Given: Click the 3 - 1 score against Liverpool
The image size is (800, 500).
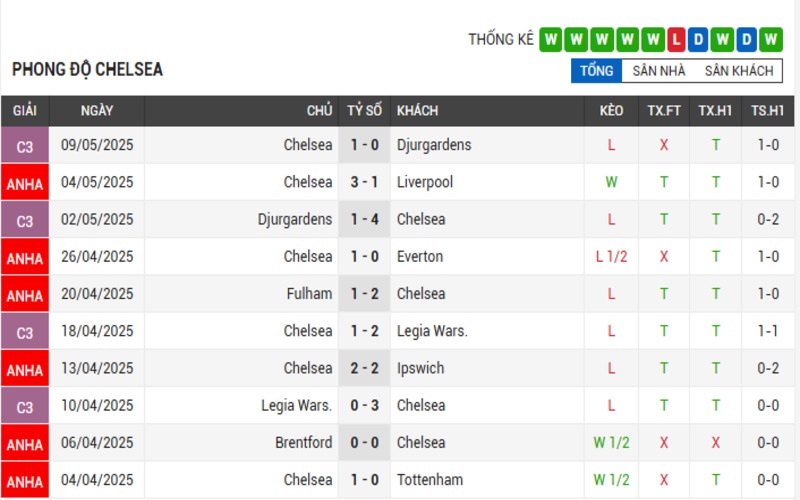Looking at the screenshot, I should click(x=364, y=182).
